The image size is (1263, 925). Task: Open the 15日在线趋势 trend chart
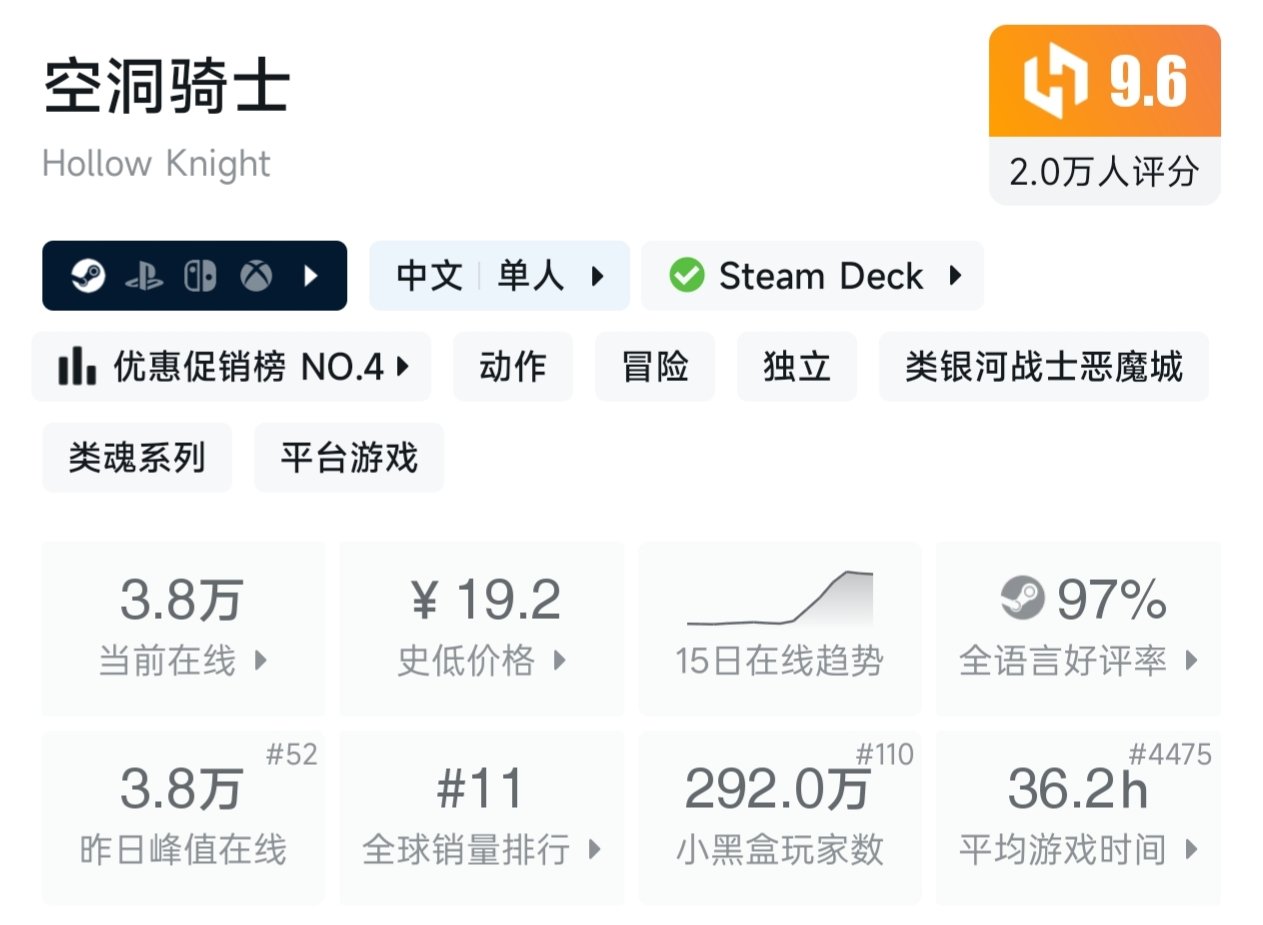click(x=779, y=627)
